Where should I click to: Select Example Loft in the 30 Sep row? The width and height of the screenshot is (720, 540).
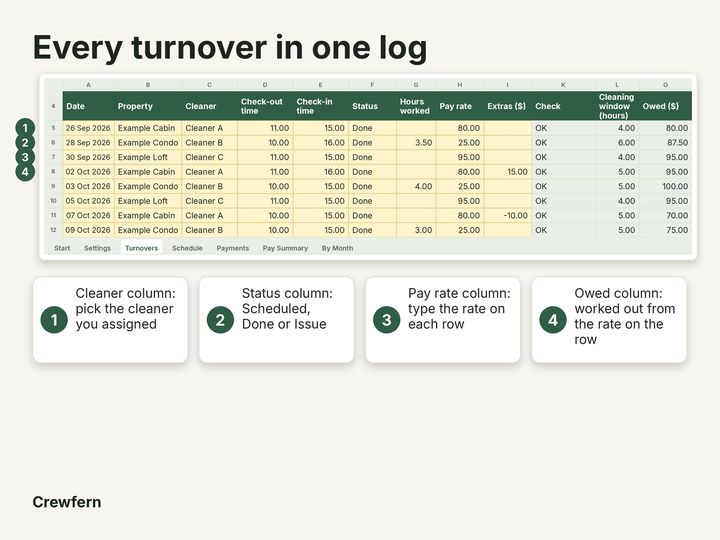(x=148, y=157)
